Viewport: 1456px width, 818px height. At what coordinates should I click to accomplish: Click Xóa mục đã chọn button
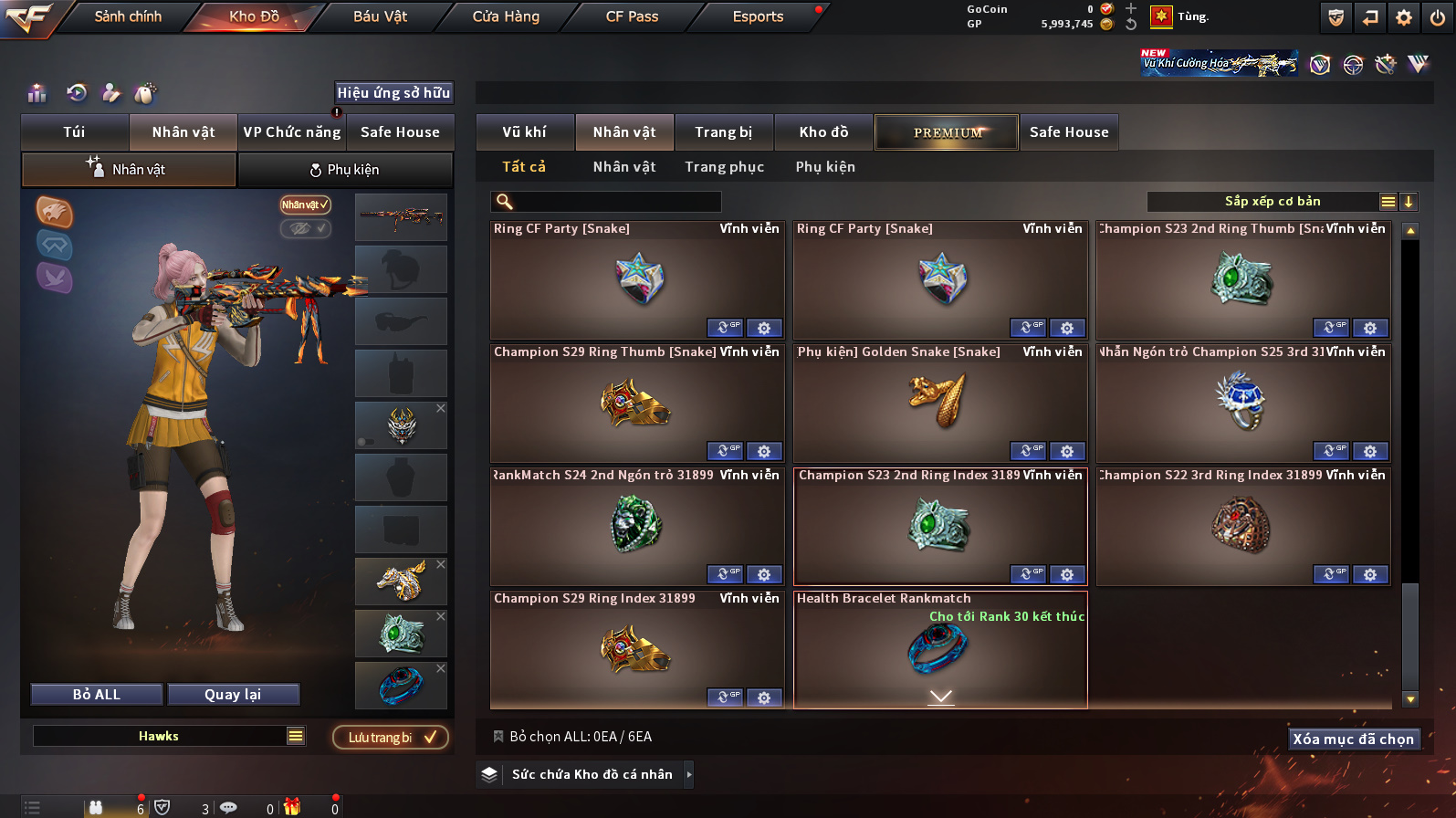(1354, 739)
